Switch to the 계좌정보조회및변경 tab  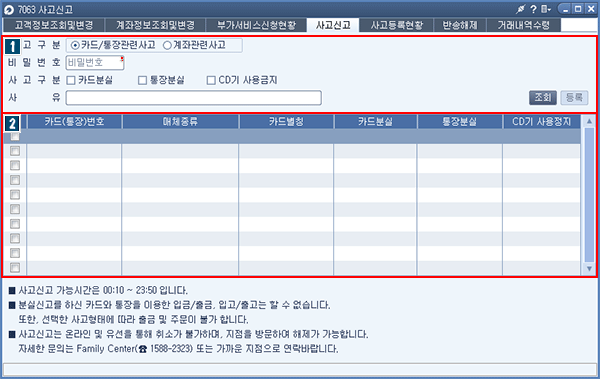point(155,25)
